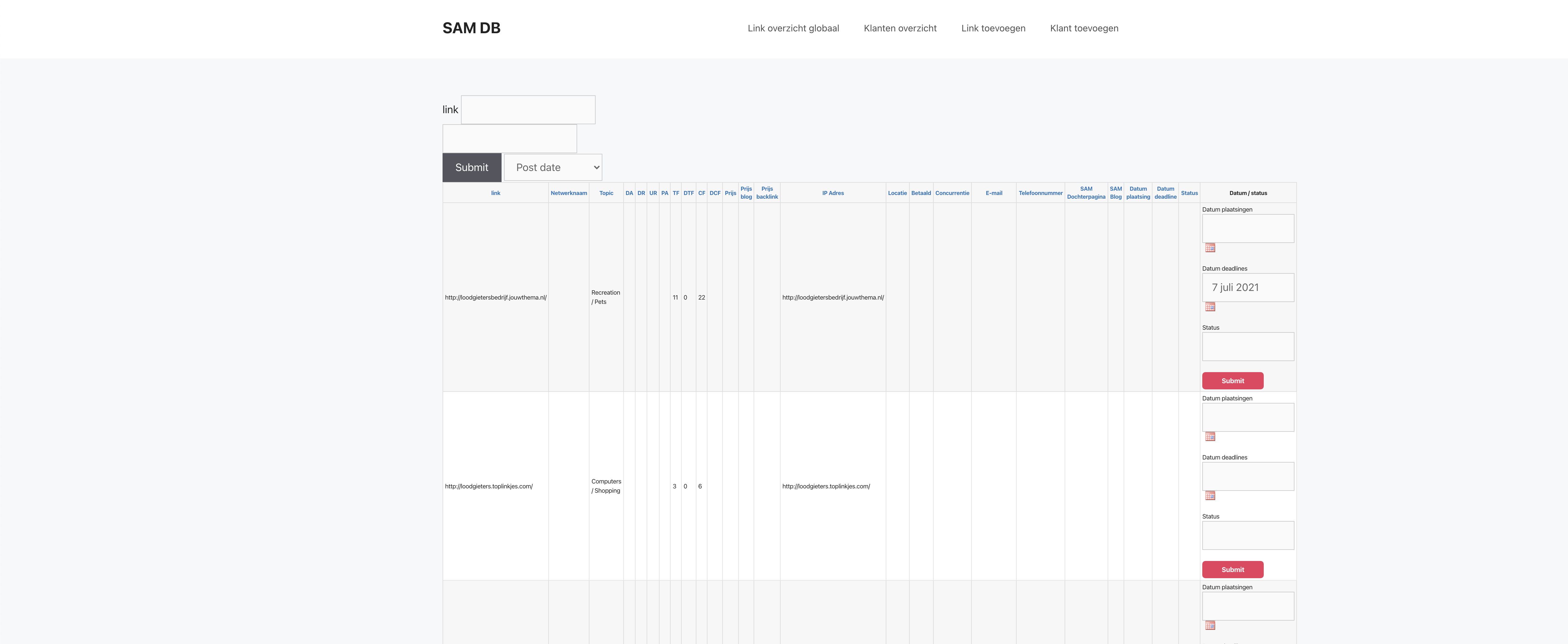Image resolution: width=1568 pixels, height=644 pixels.
Task: Open Klanten overzicht page
Action: (x=900, y=29)
